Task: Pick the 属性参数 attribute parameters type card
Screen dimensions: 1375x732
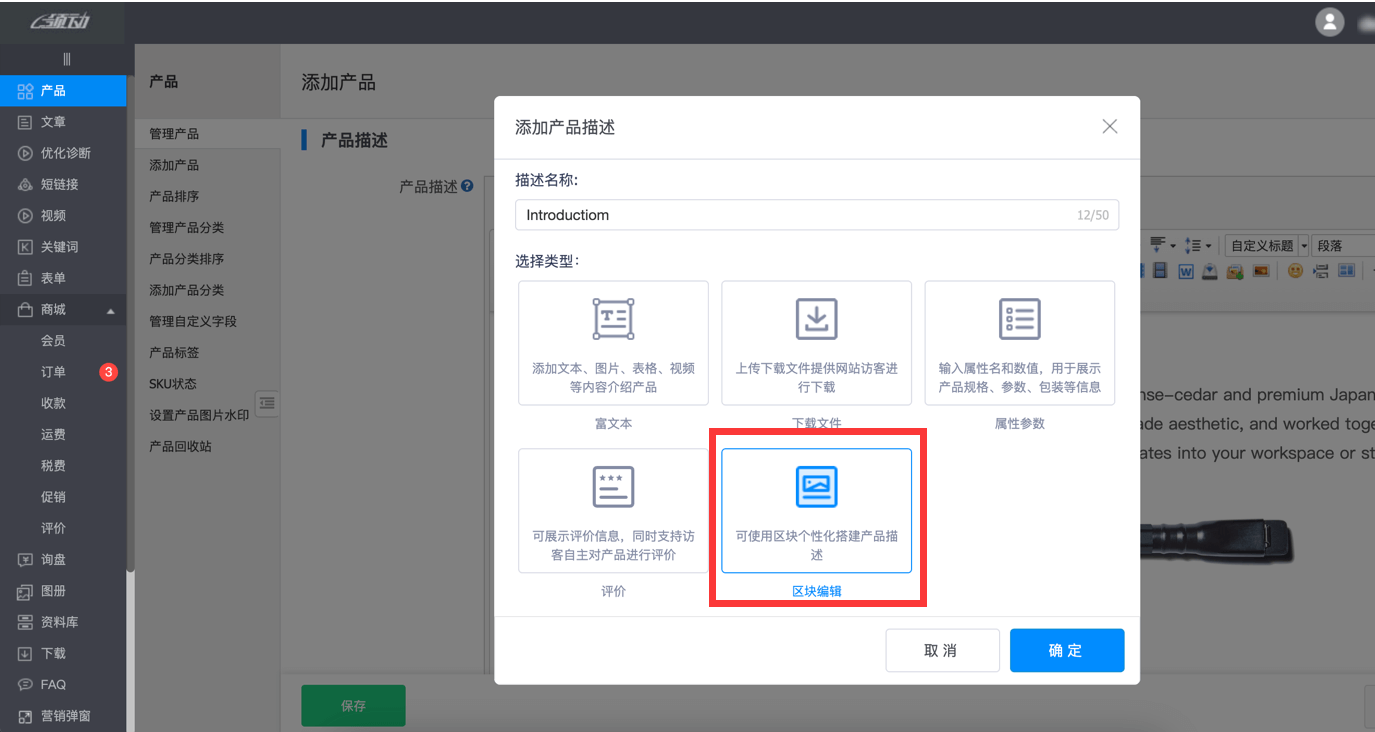Action: 1019,342
